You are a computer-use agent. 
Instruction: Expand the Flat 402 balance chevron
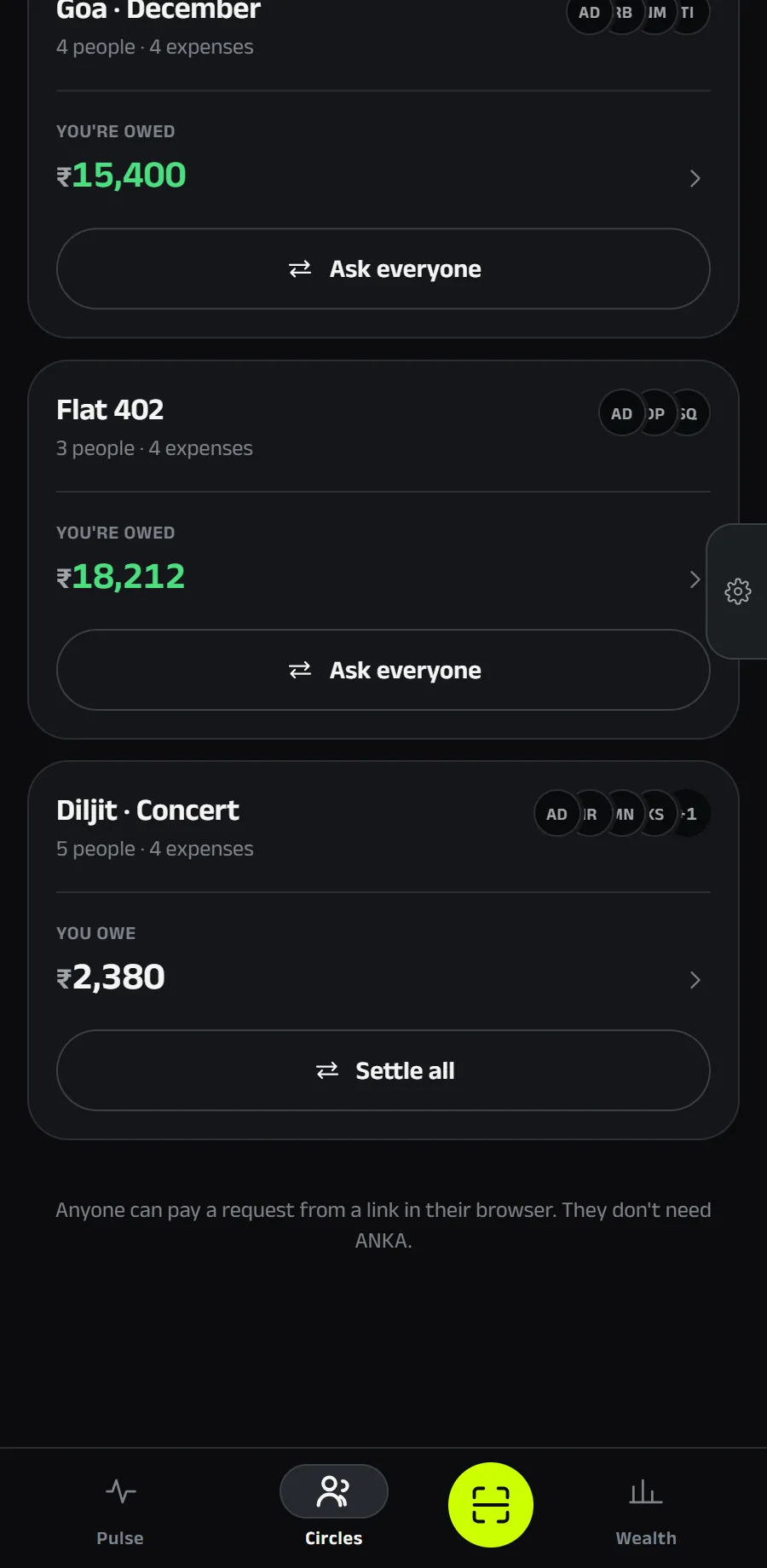[695, 579]
